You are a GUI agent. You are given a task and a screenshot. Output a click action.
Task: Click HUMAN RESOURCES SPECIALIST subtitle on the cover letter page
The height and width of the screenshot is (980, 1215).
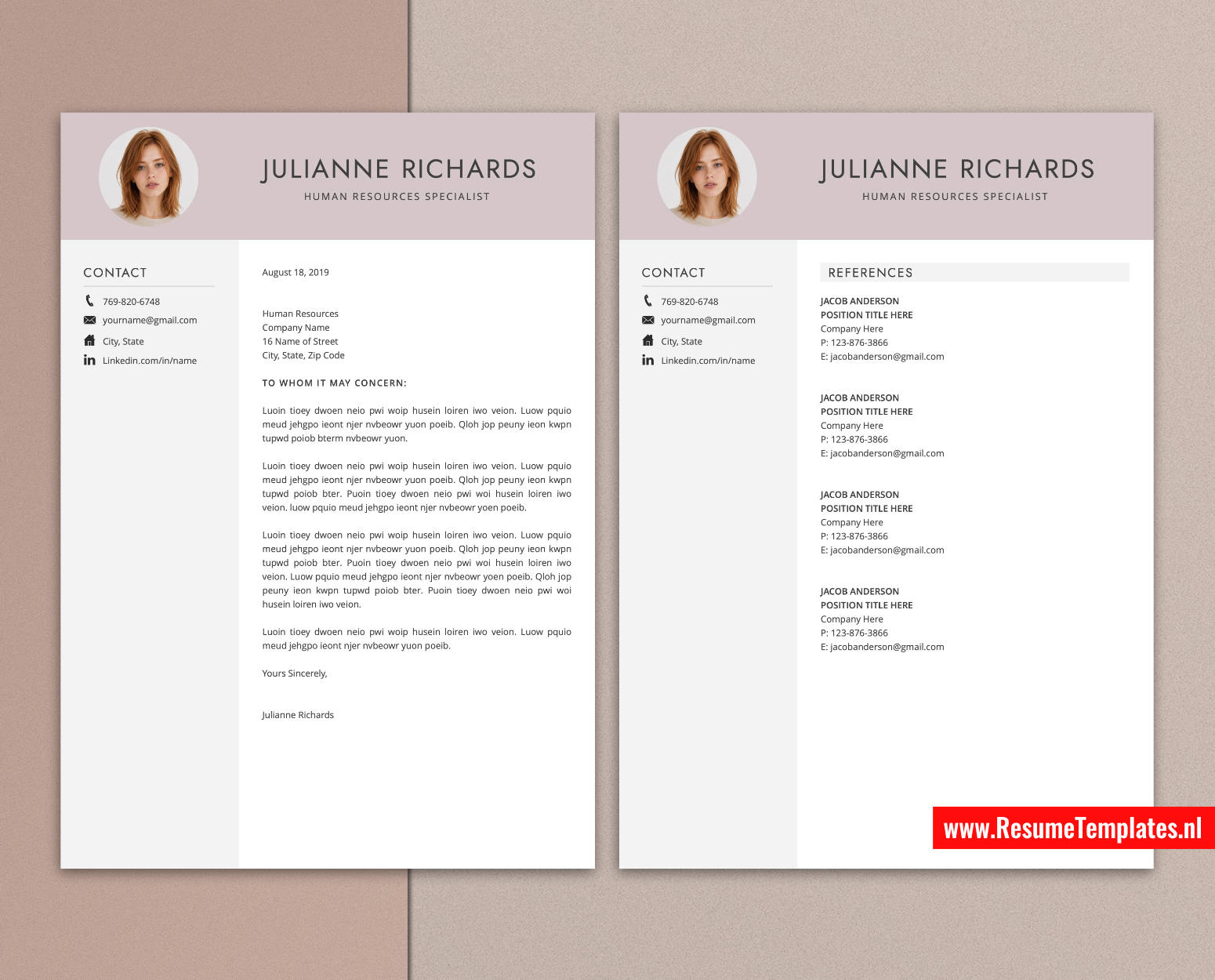(x=397, y=197)
